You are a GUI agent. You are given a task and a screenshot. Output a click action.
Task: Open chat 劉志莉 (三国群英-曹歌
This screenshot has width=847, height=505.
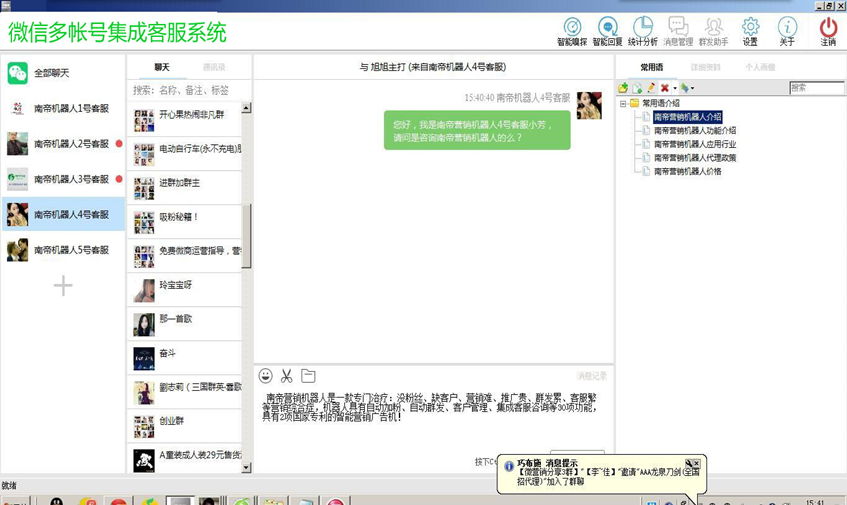tap(184, 392)
